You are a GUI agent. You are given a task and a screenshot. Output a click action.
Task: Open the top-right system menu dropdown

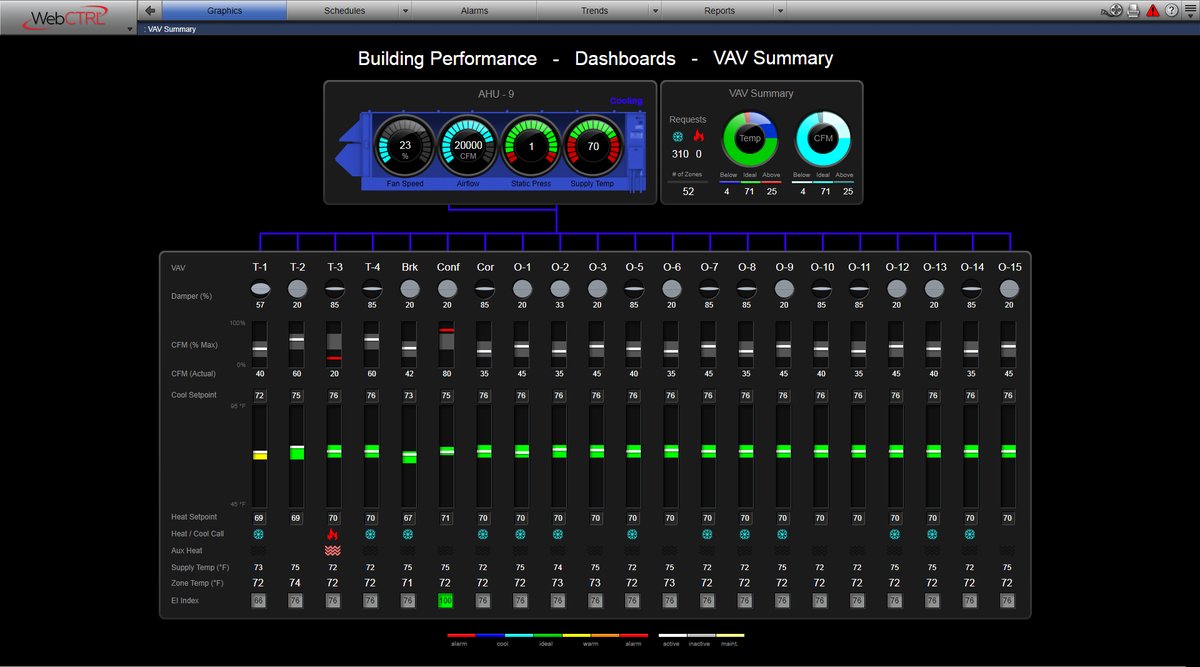[1190, 11]
